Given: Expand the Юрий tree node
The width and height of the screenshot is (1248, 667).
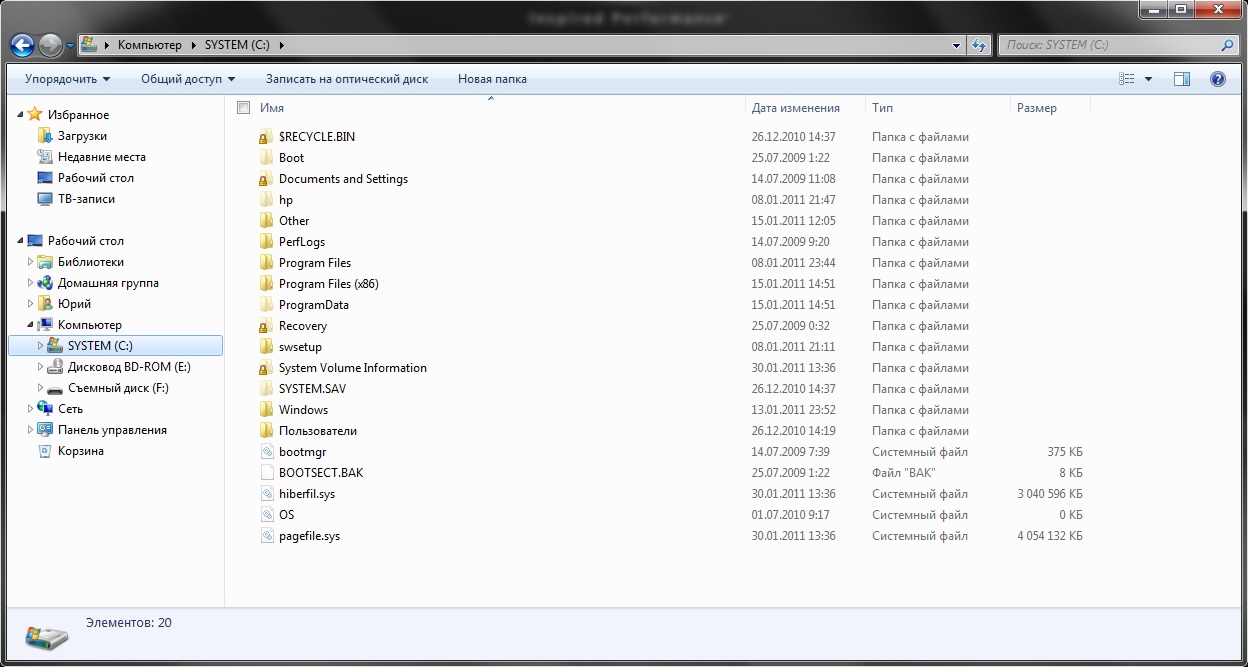Looking at the screenshot, I should pos(31,304).
